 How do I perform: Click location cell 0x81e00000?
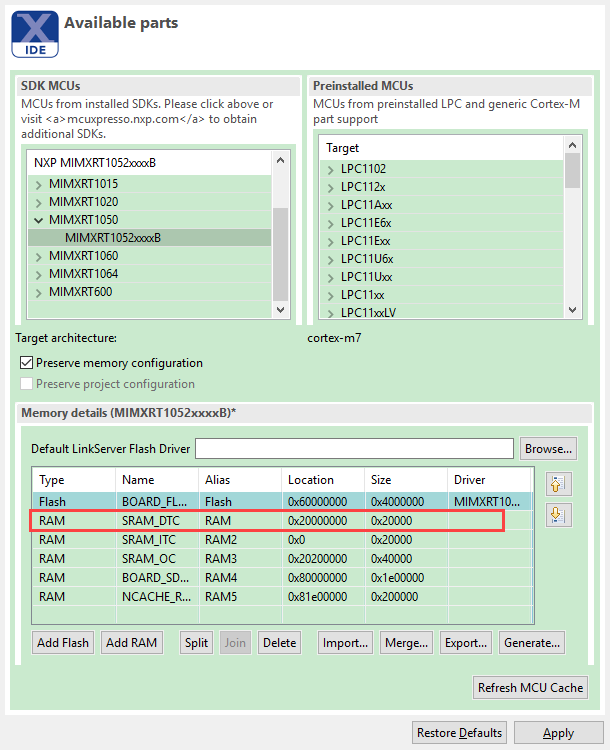coord(323,597)
